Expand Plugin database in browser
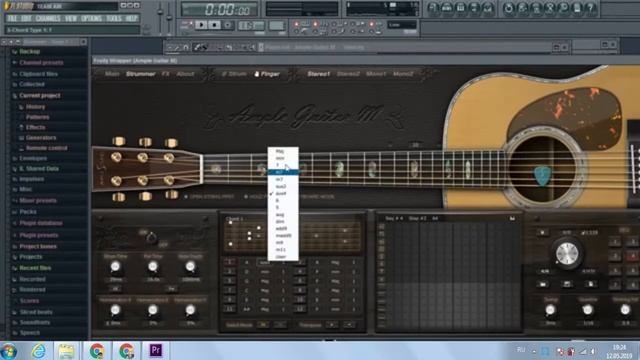The image size is (640, 360). pos(41,223)
